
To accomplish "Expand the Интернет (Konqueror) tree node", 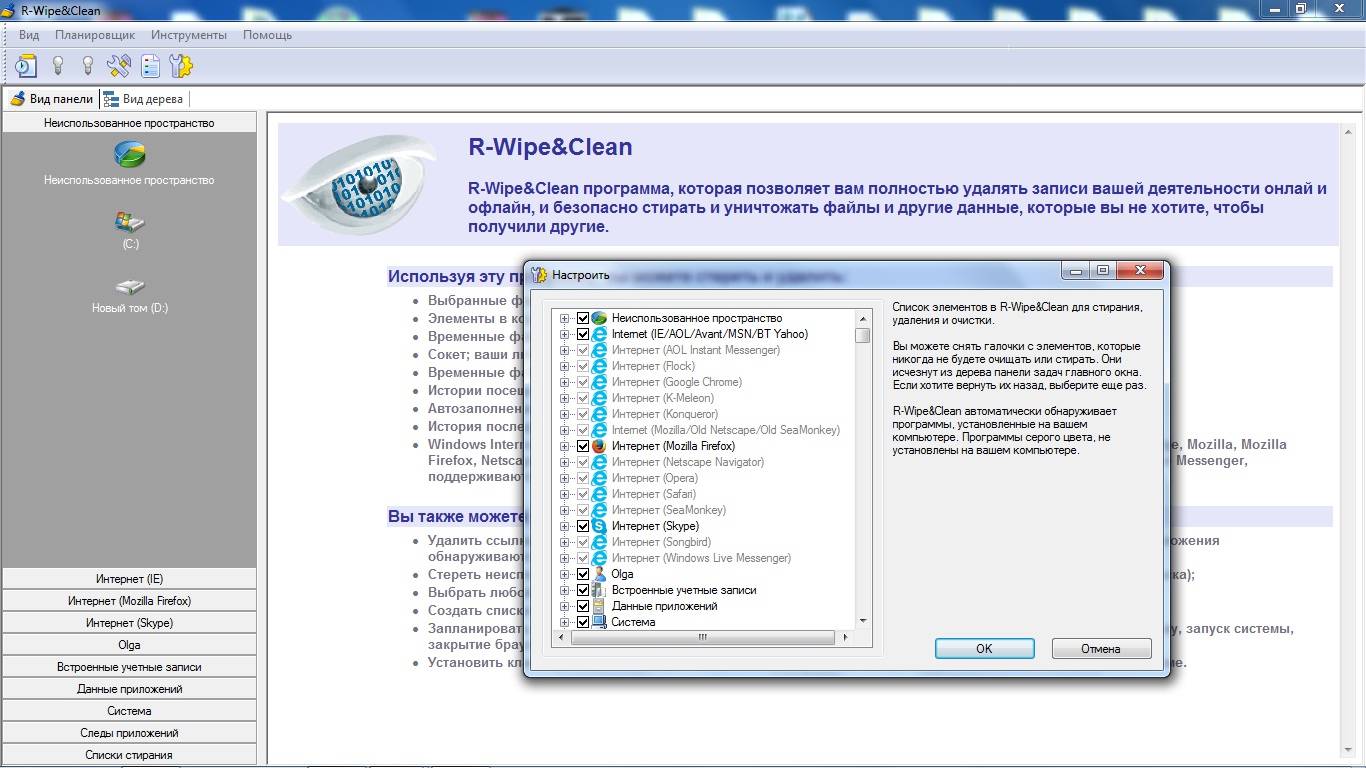I will (x=565, y=414).
